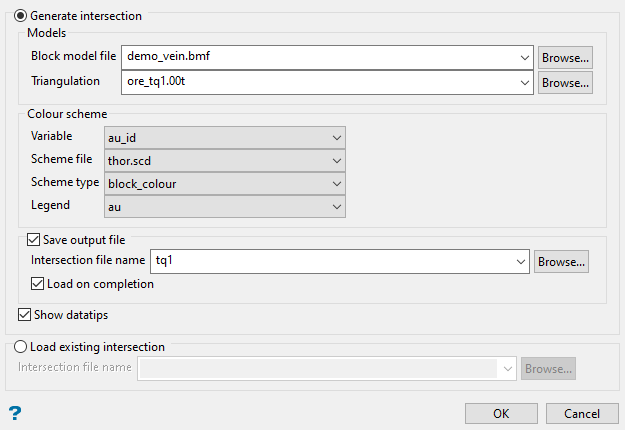Viewport: 625px width, 430px height.
Task: Select the Load existing intersection option
Action: pos(21,347)
